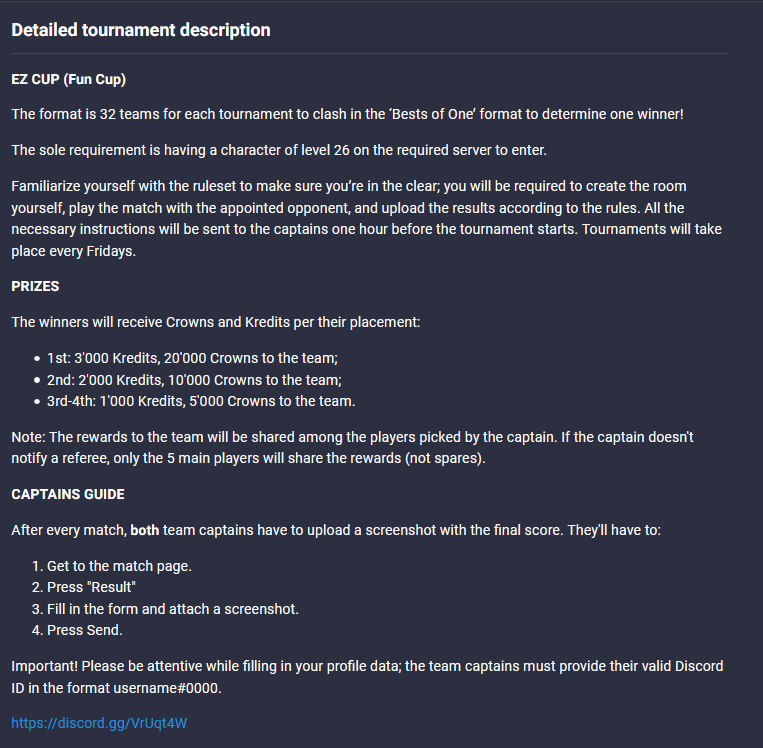
Task: Click the paragraph about the 32 teams format
Action: tap(347, 115)
